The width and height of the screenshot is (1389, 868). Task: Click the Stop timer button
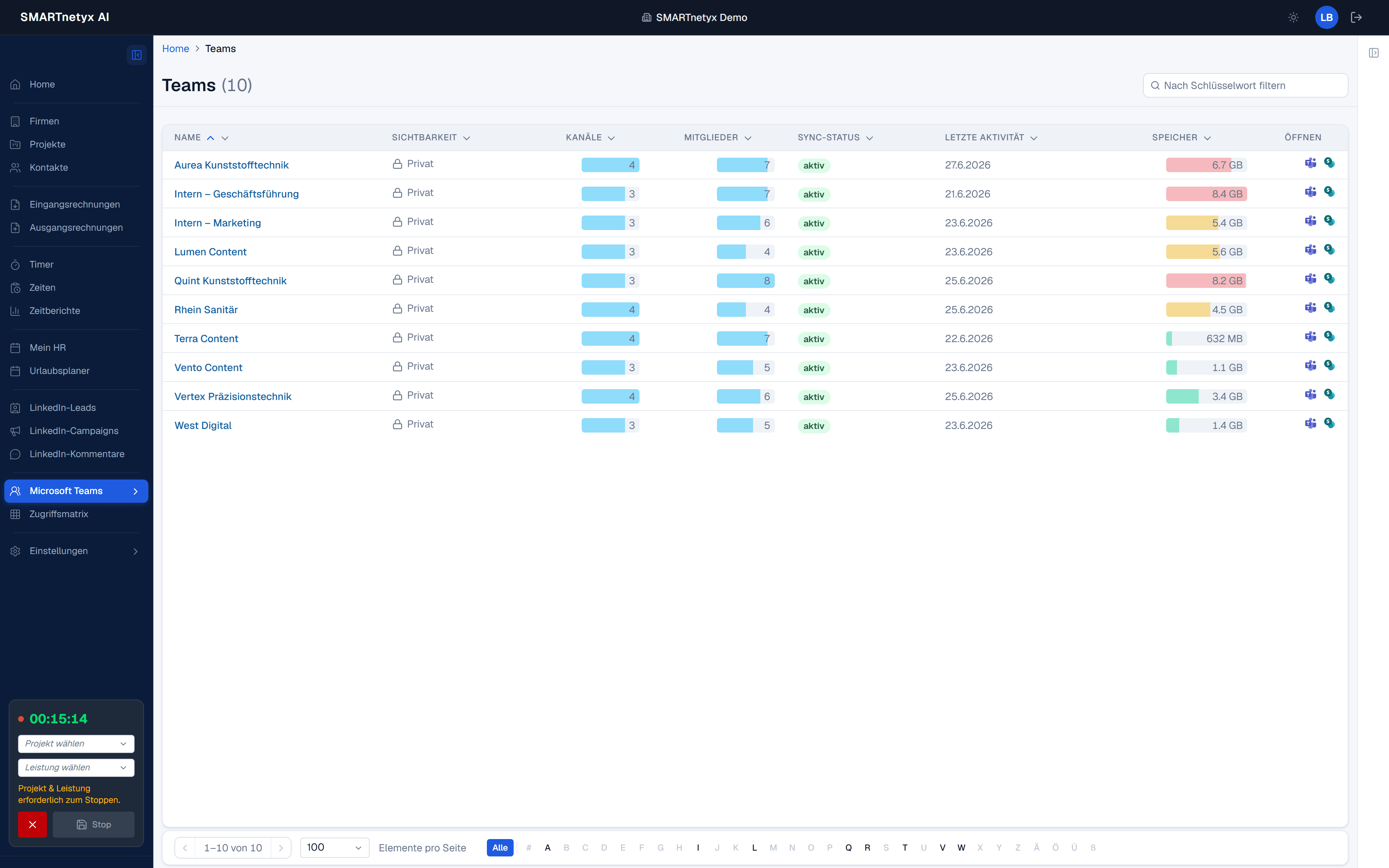point(94,824)
